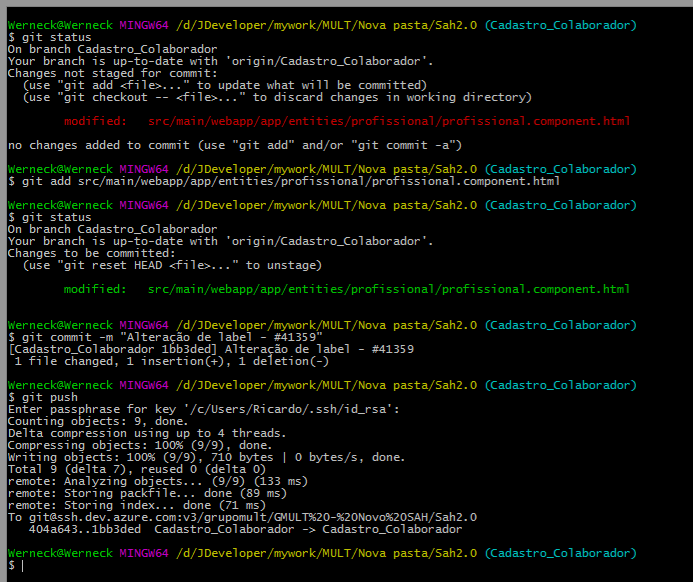Click the '404a643..1bb3ded' commit range text
This screenshot has height=582, width=693.
pyautogui.click(x=85, y=529)
